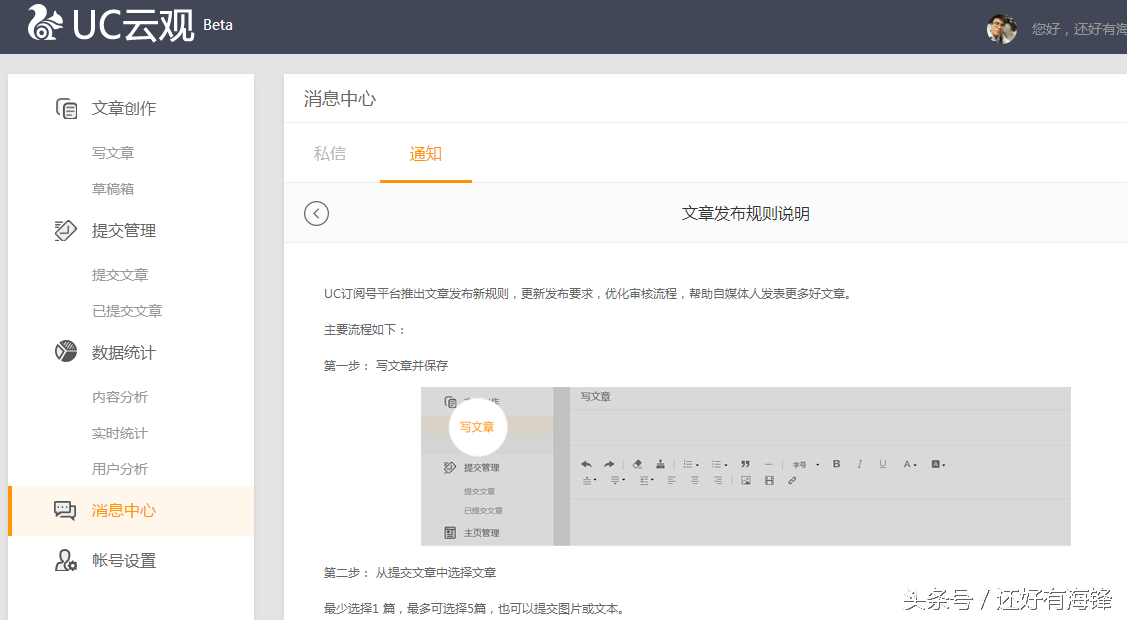Check 实时统计 statistics

tap(120, 432)
